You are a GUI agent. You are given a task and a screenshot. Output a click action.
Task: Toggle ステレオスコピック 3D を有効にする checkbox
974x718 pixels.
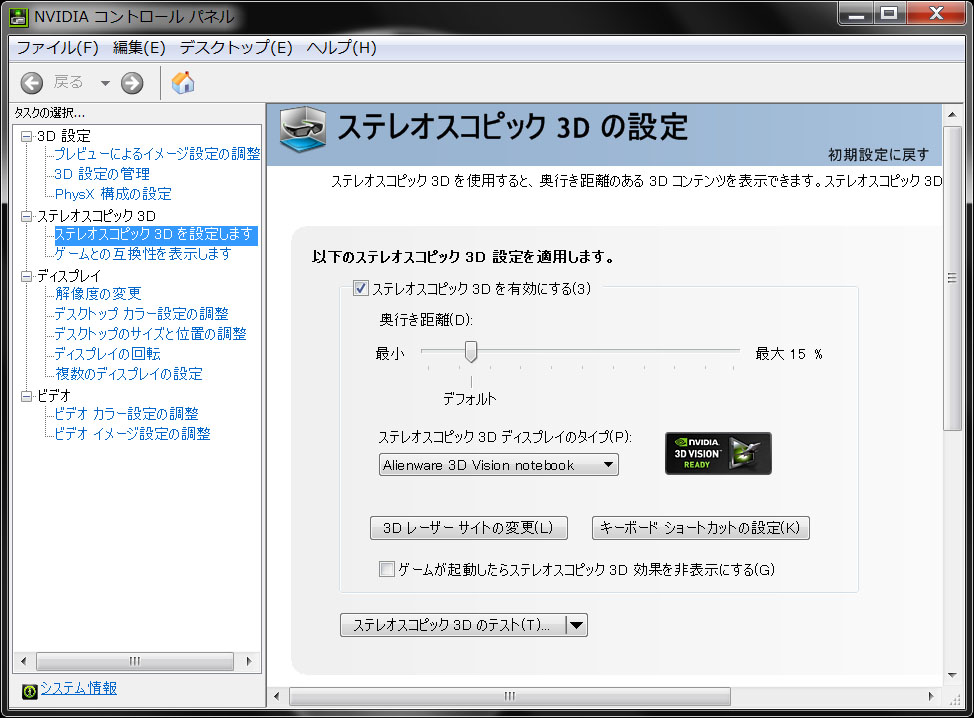pos(361,288)
